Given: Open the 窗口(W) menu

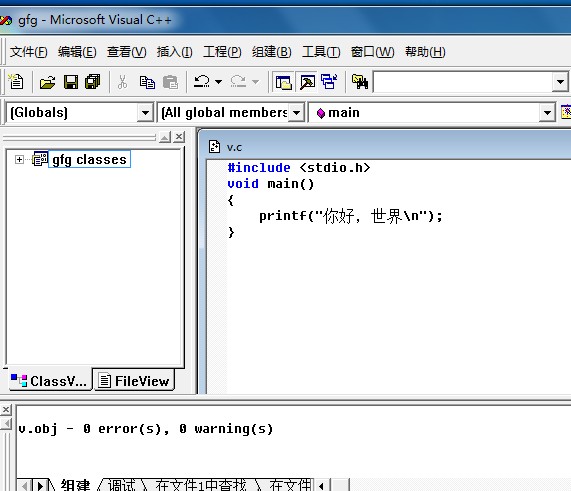Looking at the screenshot, I should point(372,52).
